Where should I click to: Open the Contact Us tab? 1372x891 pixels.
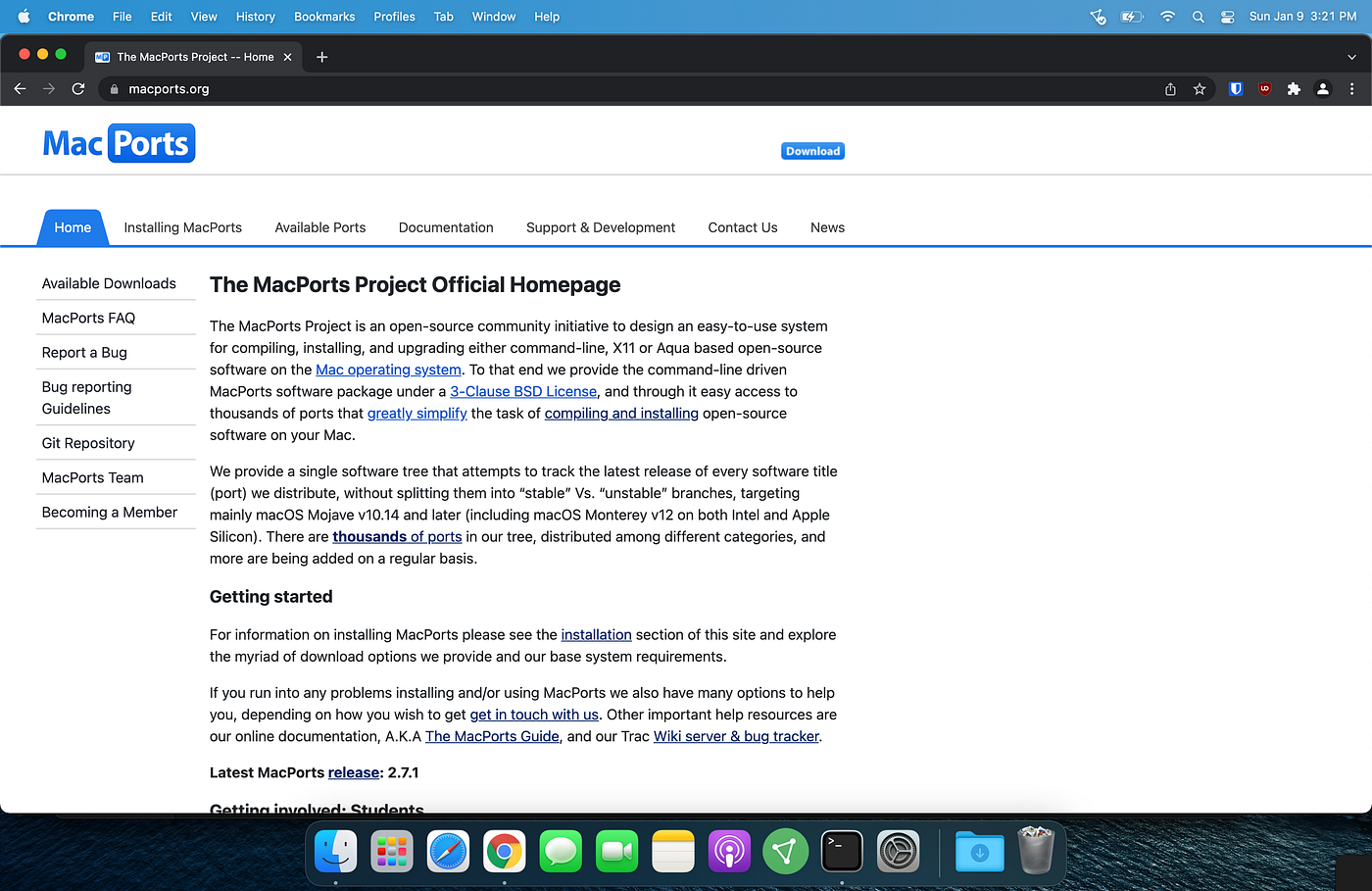tap(743, 227)
